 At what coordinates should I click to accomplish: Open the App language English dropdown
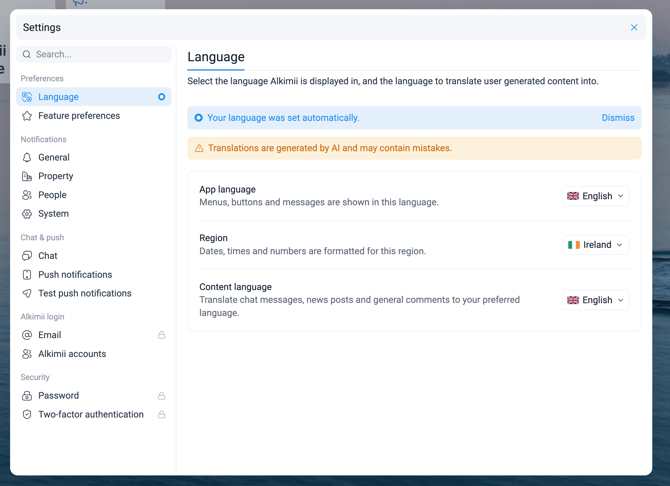click(596, 196)
